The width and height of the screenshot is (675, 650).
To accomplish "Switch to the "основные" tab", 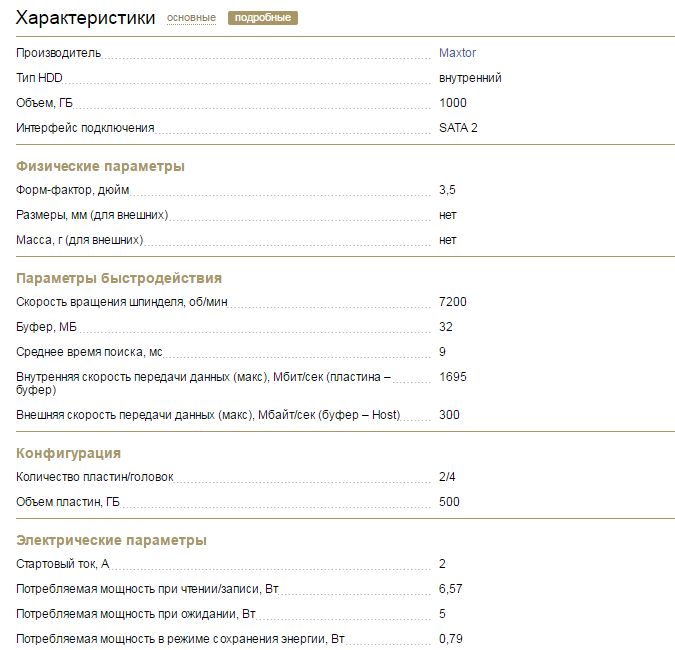I will tap(191, 18).
